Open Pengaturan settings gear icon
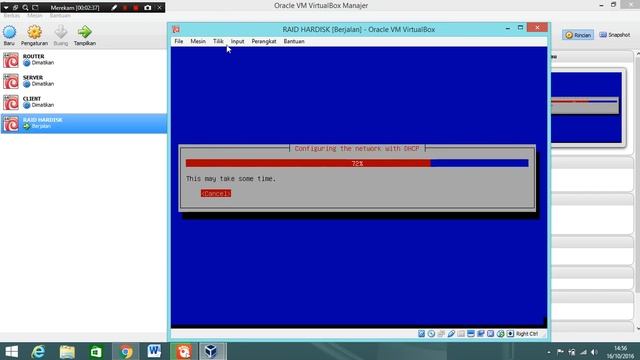640x360 pixels. click(34, 32)
